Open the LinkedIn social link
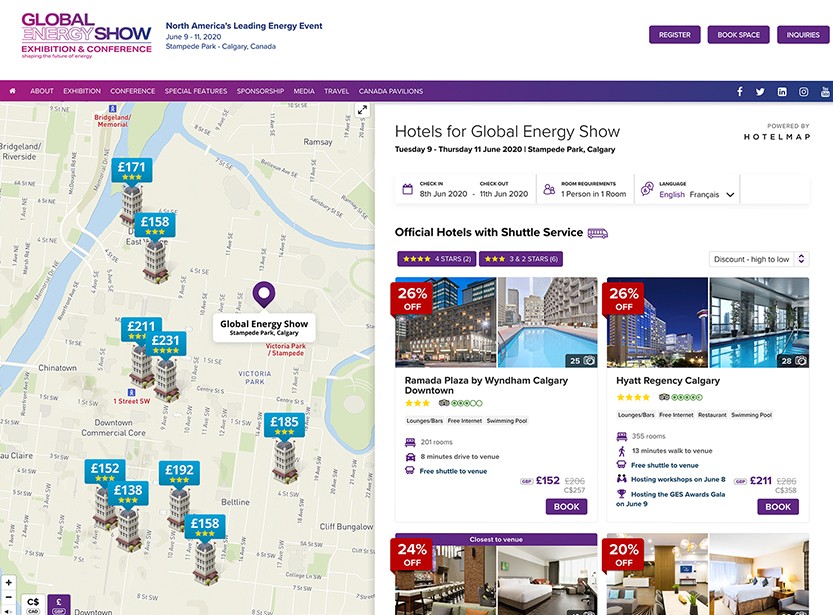The height and width of the screenshot is (615, 833). click(782, 92)
